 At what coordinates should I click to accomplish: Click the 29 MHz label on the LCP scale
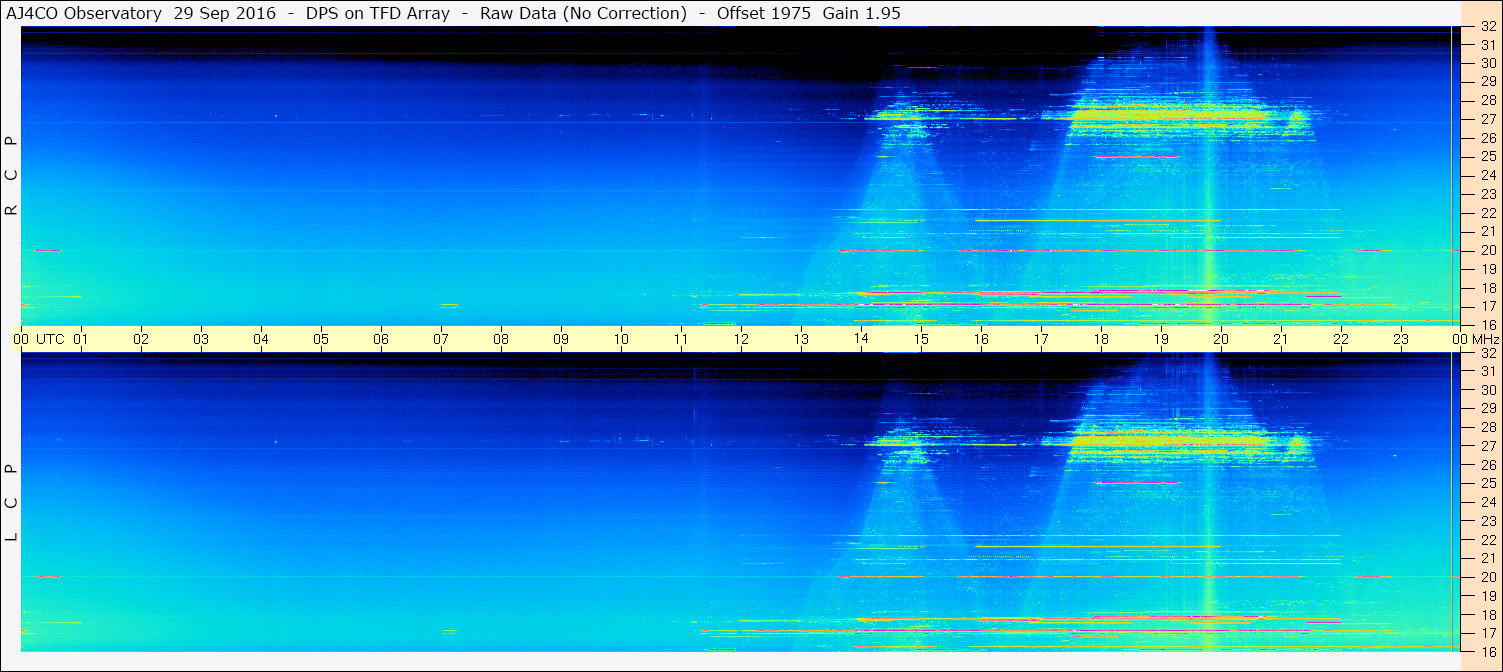click(x=1488, y=409)
